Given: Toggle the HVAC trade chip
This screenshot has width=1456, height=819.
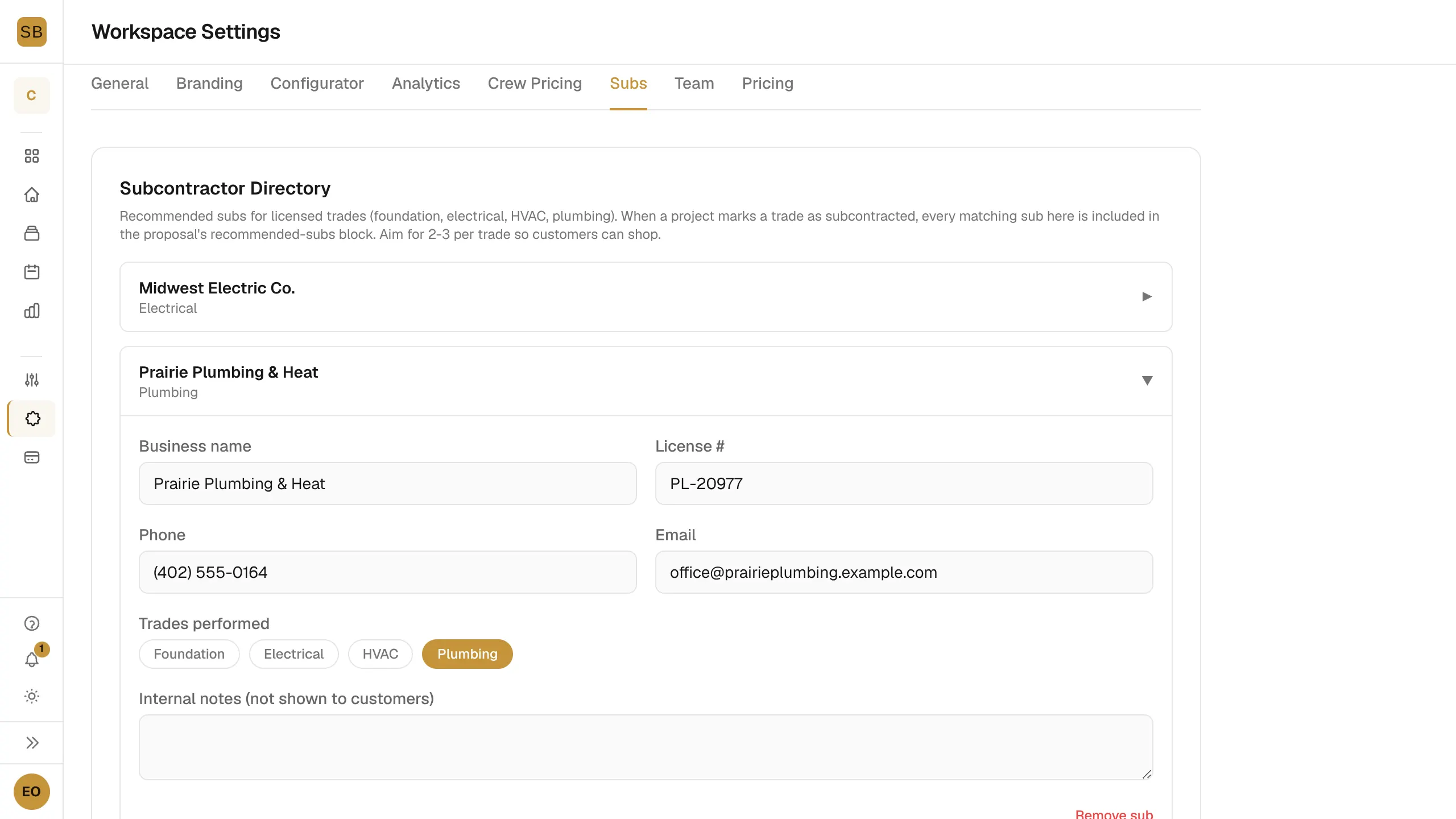Looking at the screenshot, I should pyautogui.click(x=380, y=654).
